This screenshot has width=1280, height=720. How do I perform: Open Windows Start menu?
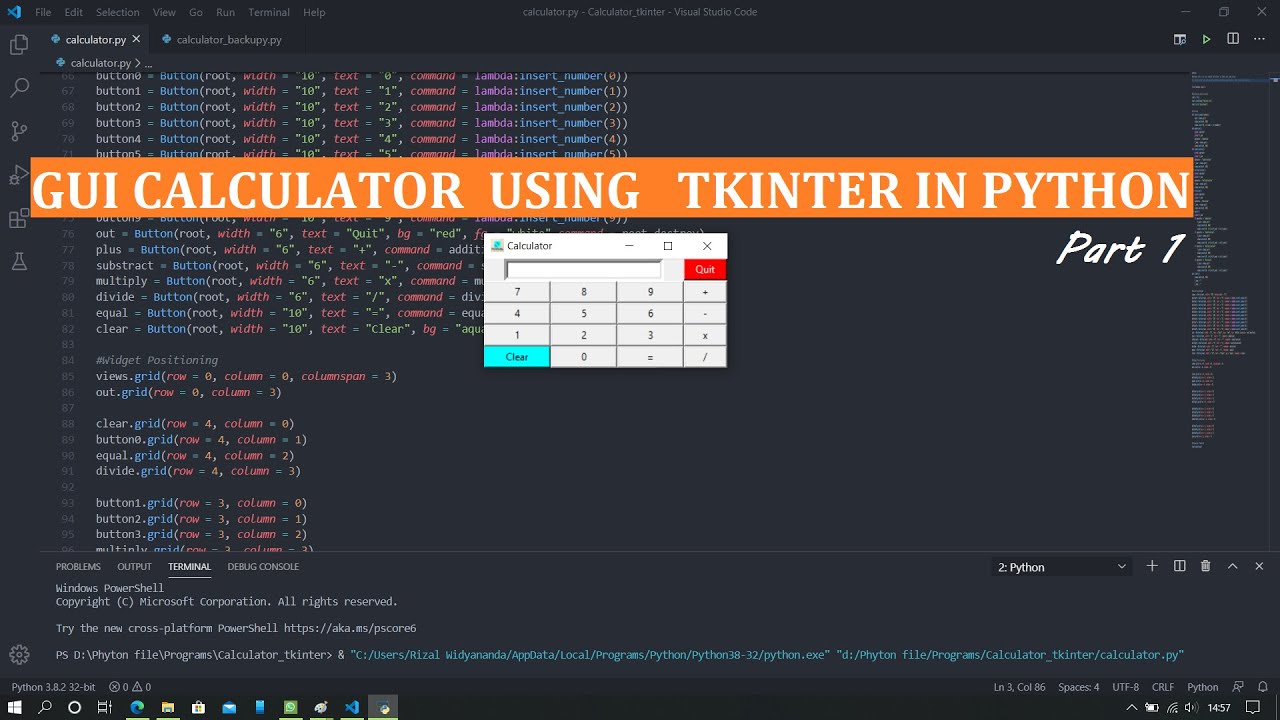click(x=15, y=707)
